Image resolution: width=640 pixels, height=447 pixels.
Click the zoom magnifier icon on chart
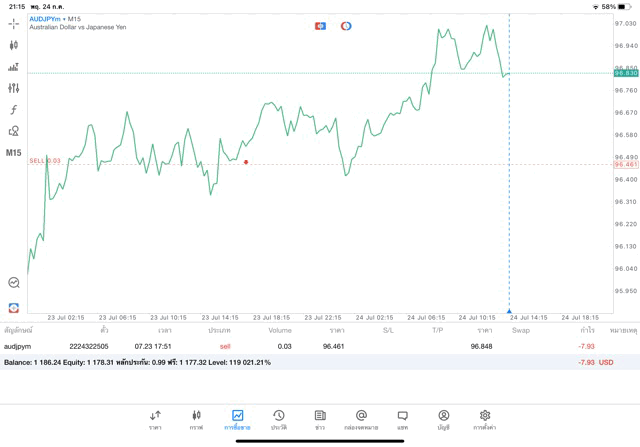point(14,283)
